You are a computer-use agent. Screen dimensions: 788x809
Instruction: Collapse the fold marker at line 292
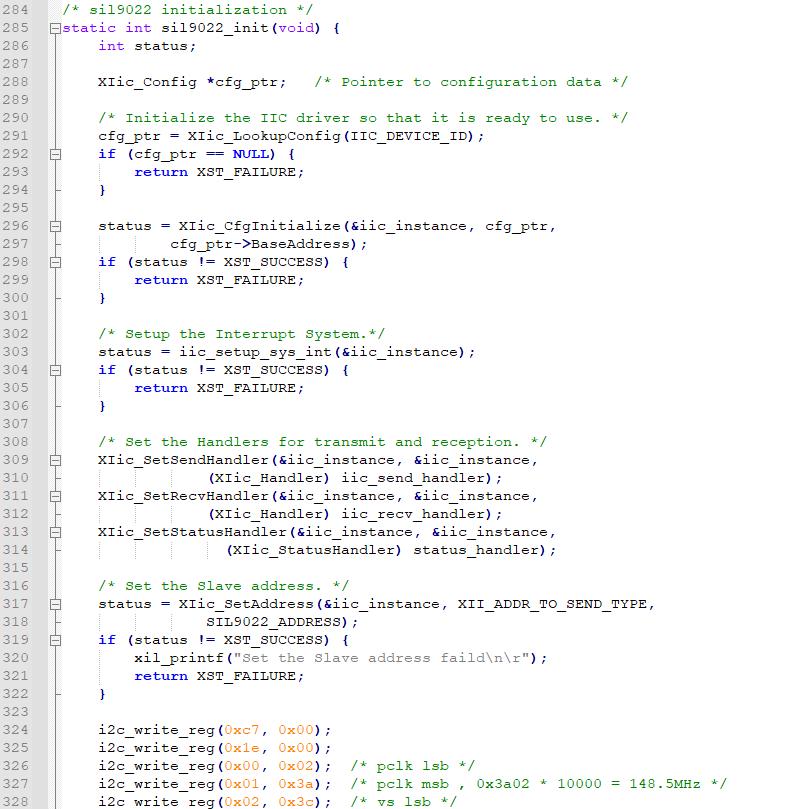click(x=55, y=155)
